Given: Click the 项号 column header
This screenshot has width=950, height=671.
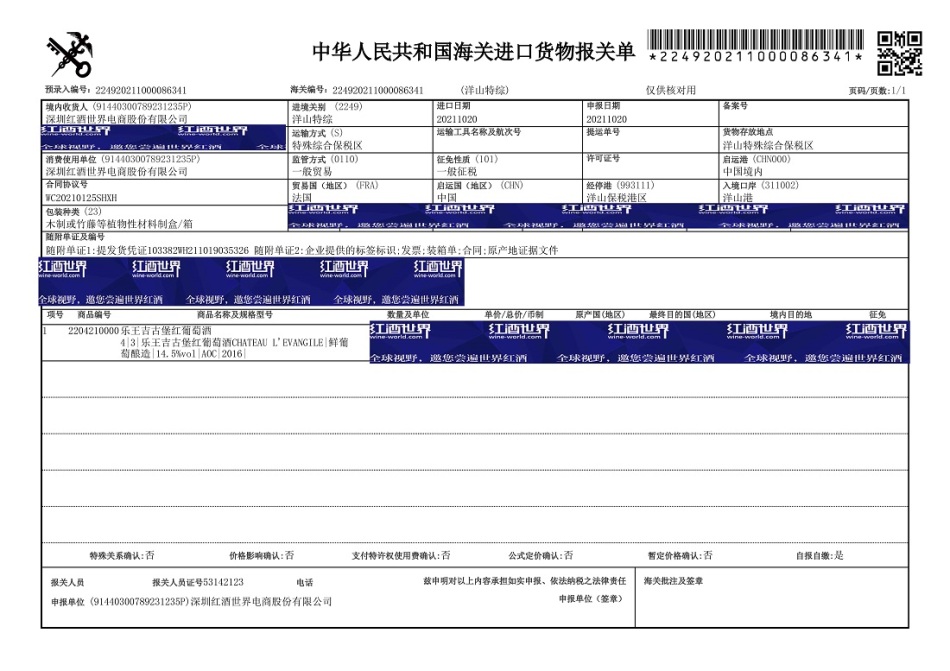Looking at the screenshot, I should (x=55, y=315).
